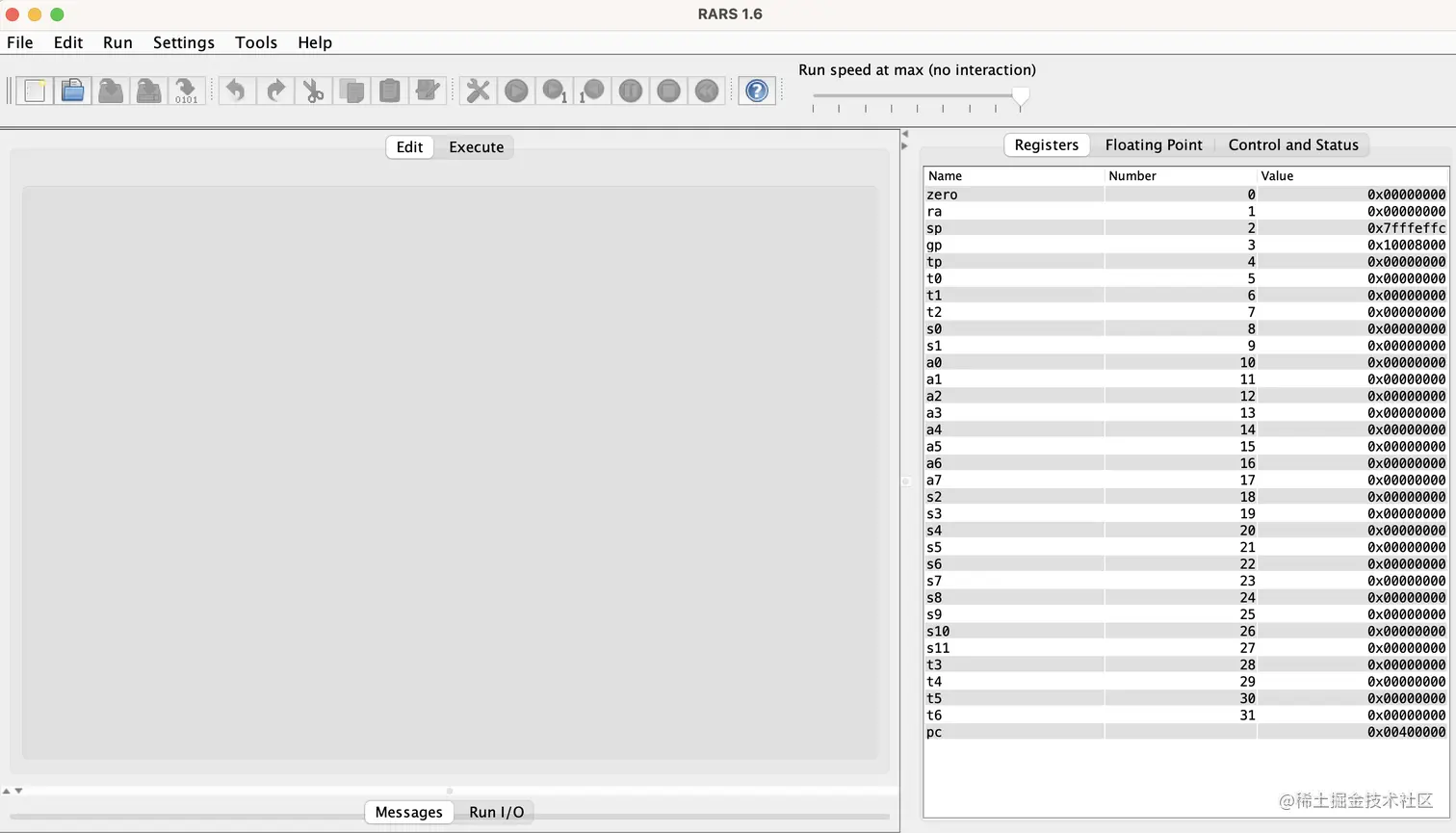Open Help with the question mark icon
The image size is (1456, 833).
(757, 91)
